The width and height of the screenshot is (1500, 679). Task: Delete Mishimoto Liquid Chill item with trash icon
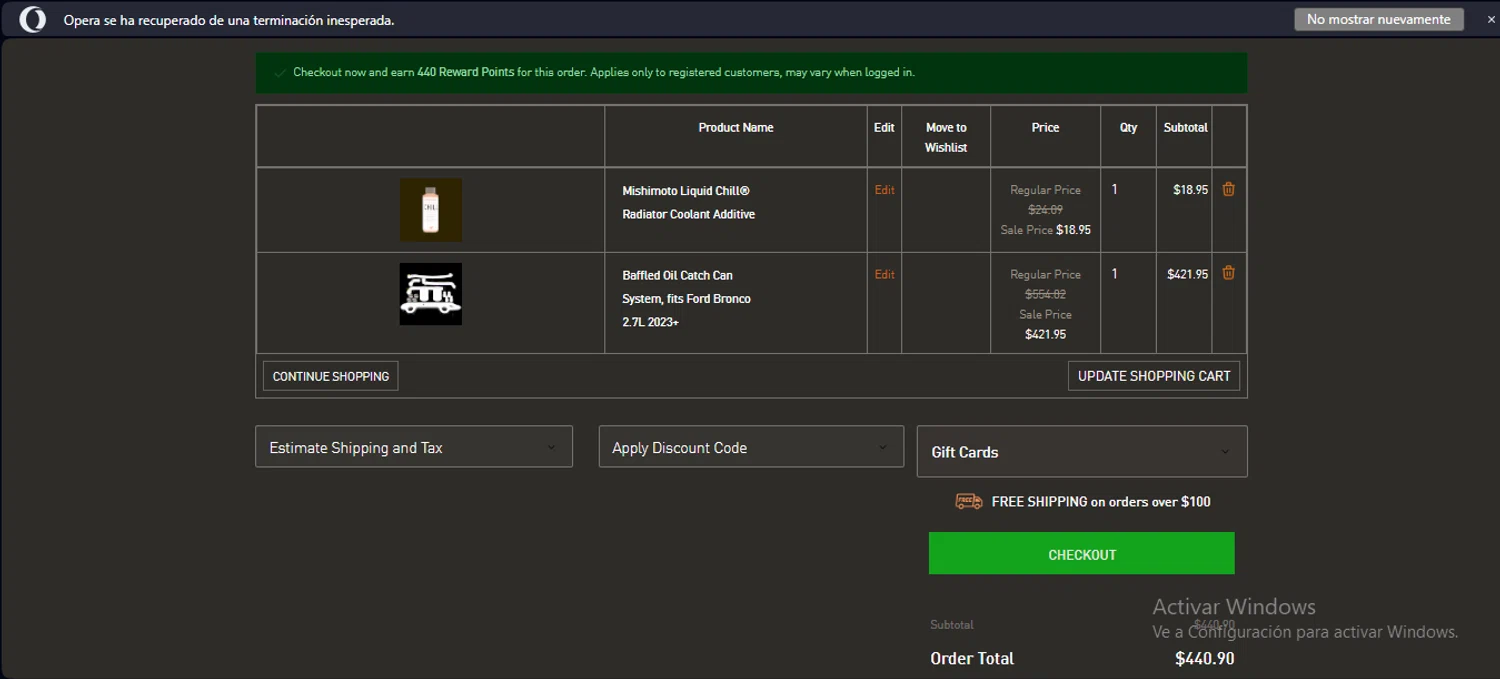1228,189
